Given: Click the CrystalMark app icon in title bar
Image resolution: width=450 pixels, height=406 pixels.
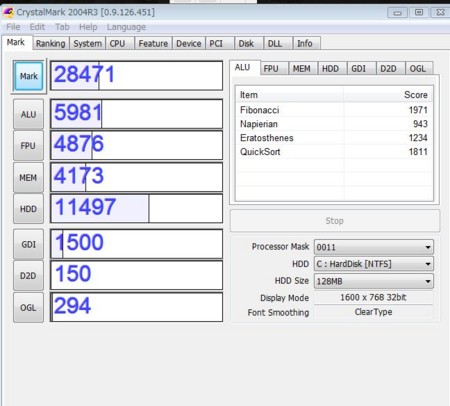Looking at the screenshot, I should [8, 13].
